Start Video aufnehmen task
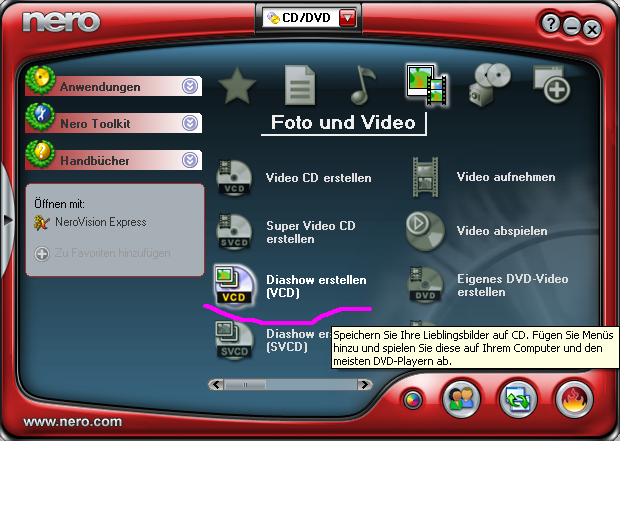Image resolution: width=640 pixels, height=512 pixels. (506, 177)
